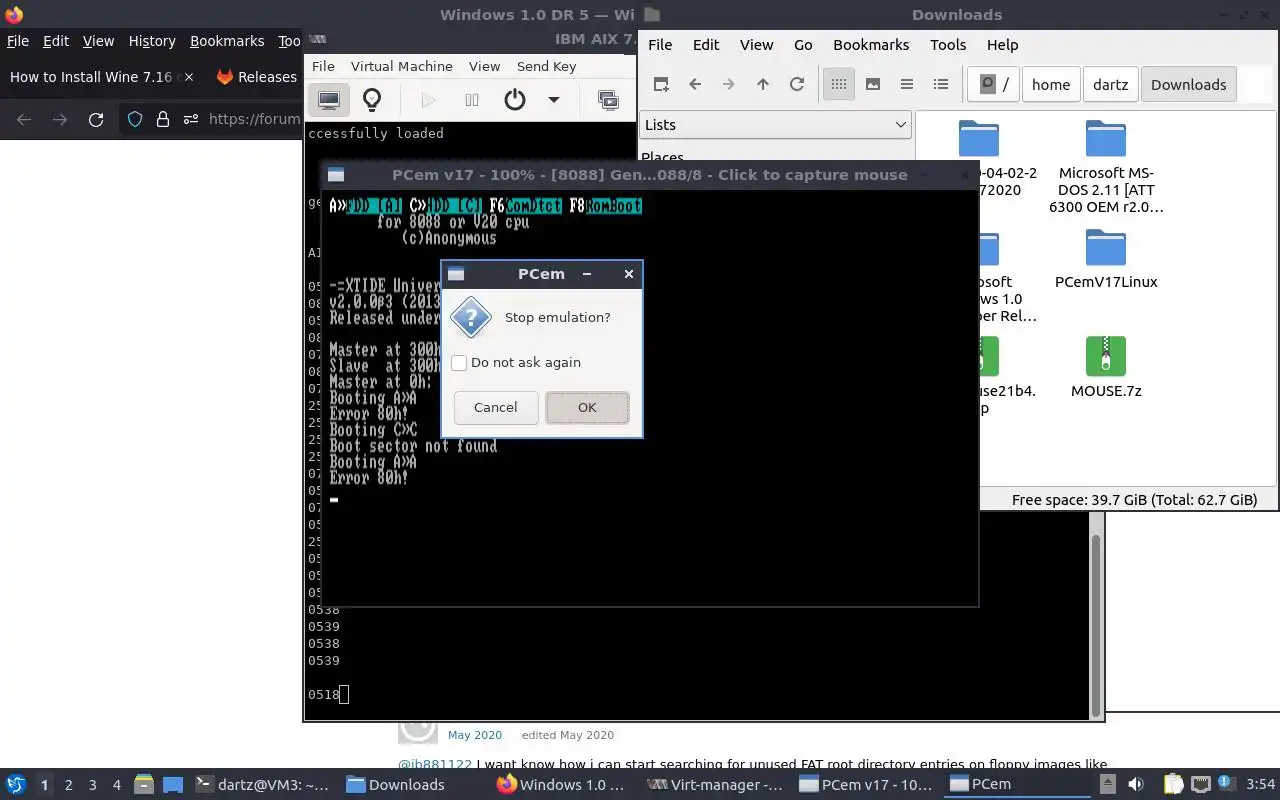The width and height of the screenshot is (1280, 800).
Task: Click OK in the Stop emulation dialog
Action: 587,407
